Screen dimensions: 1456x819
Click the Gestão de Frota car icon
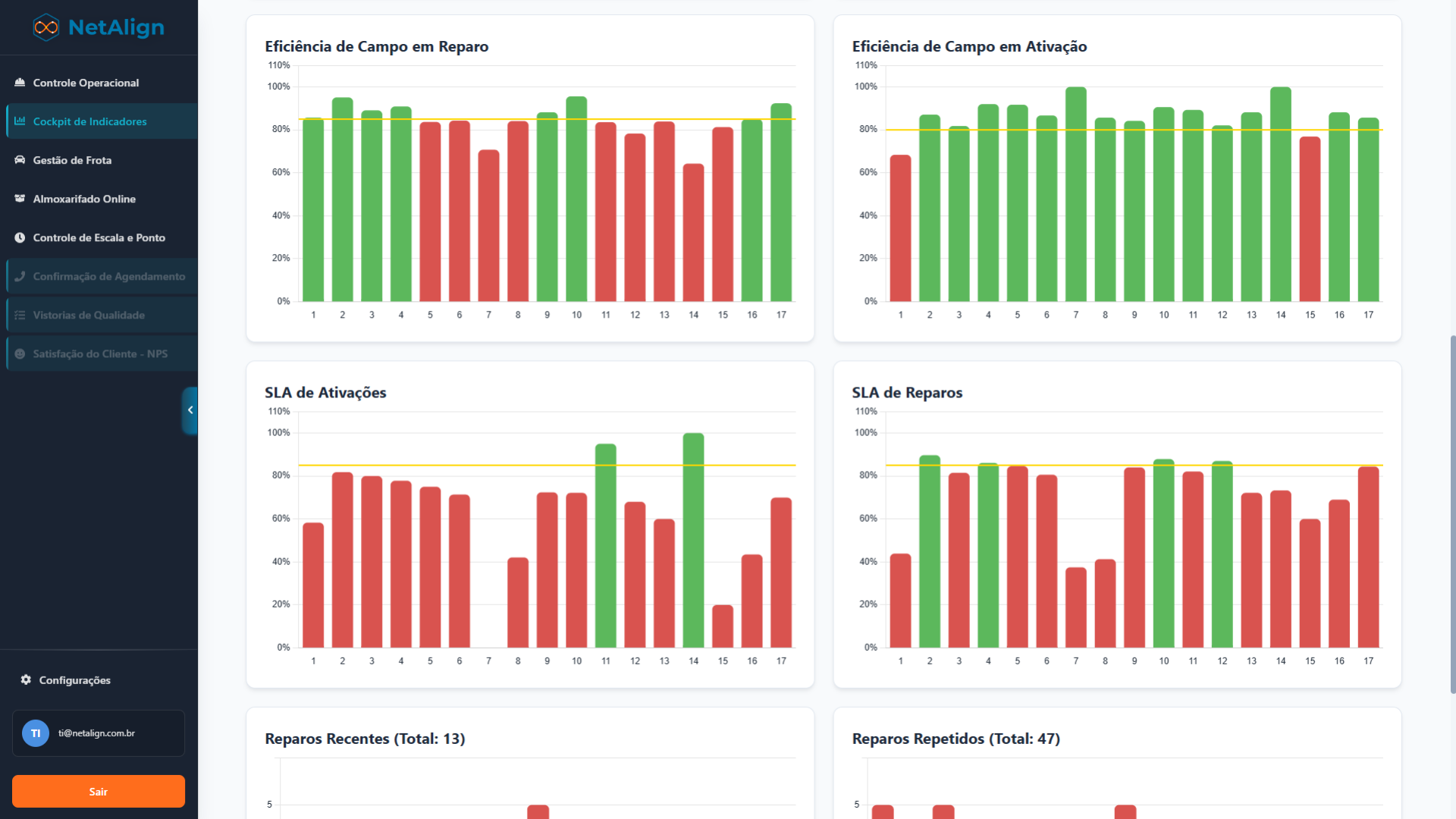(20, 160)
